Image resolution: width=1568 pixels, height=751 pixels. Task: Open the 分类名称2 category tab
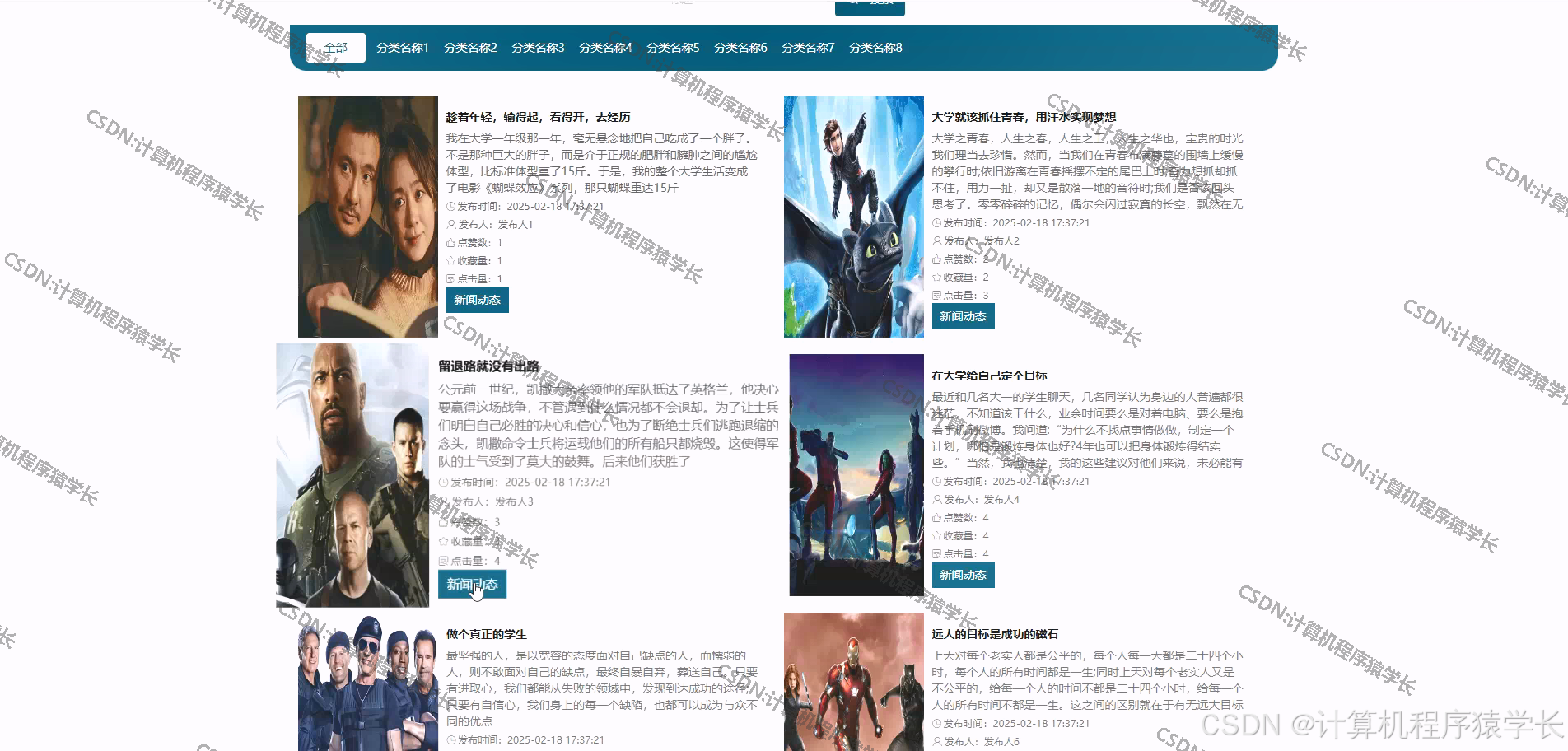click(x=470, y=48)
